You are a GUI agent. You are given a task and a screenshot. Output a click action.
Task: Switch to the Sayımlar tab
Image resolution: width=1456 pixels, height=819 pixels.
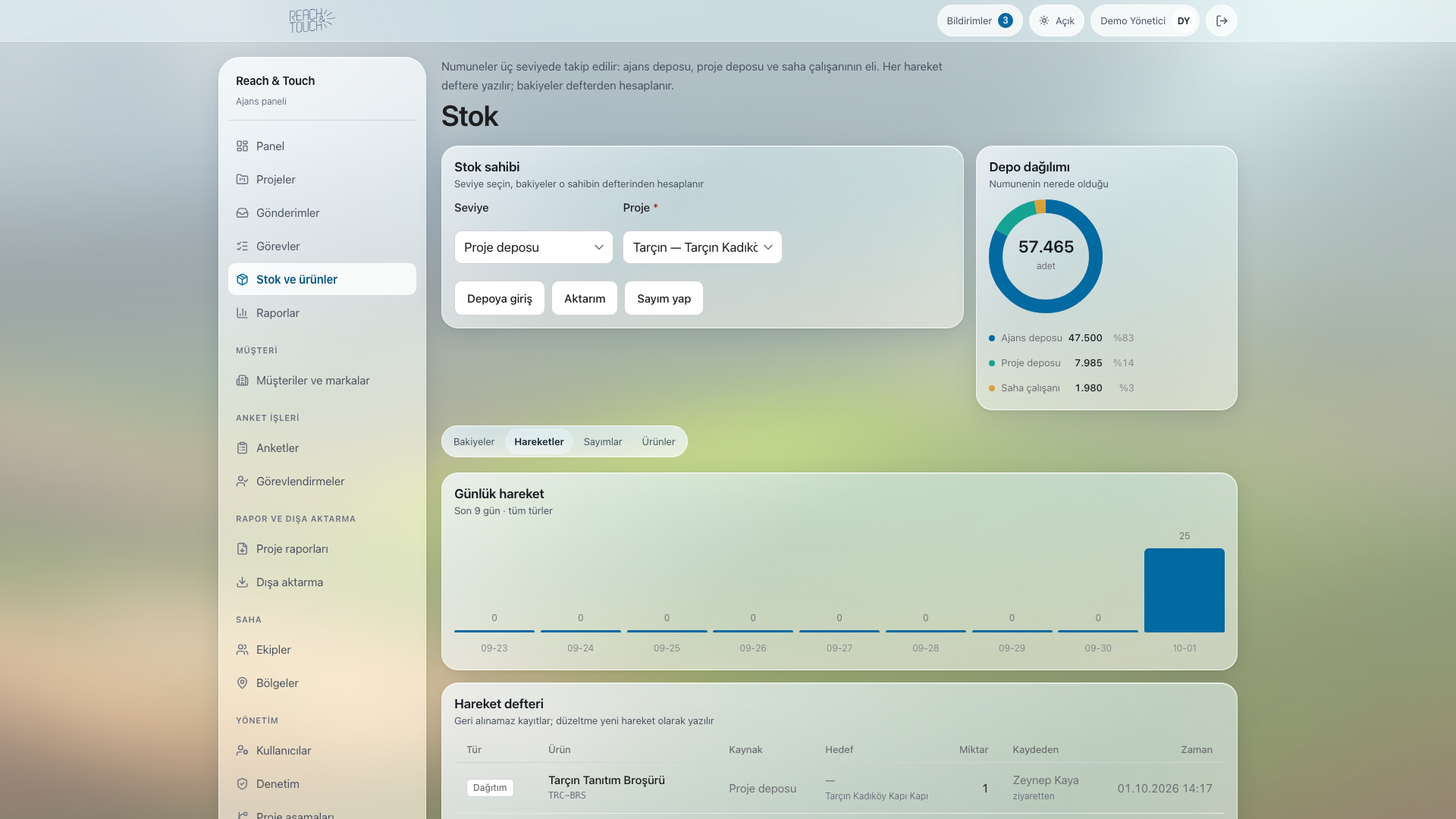pyautogui.click(x=603, y=441)
